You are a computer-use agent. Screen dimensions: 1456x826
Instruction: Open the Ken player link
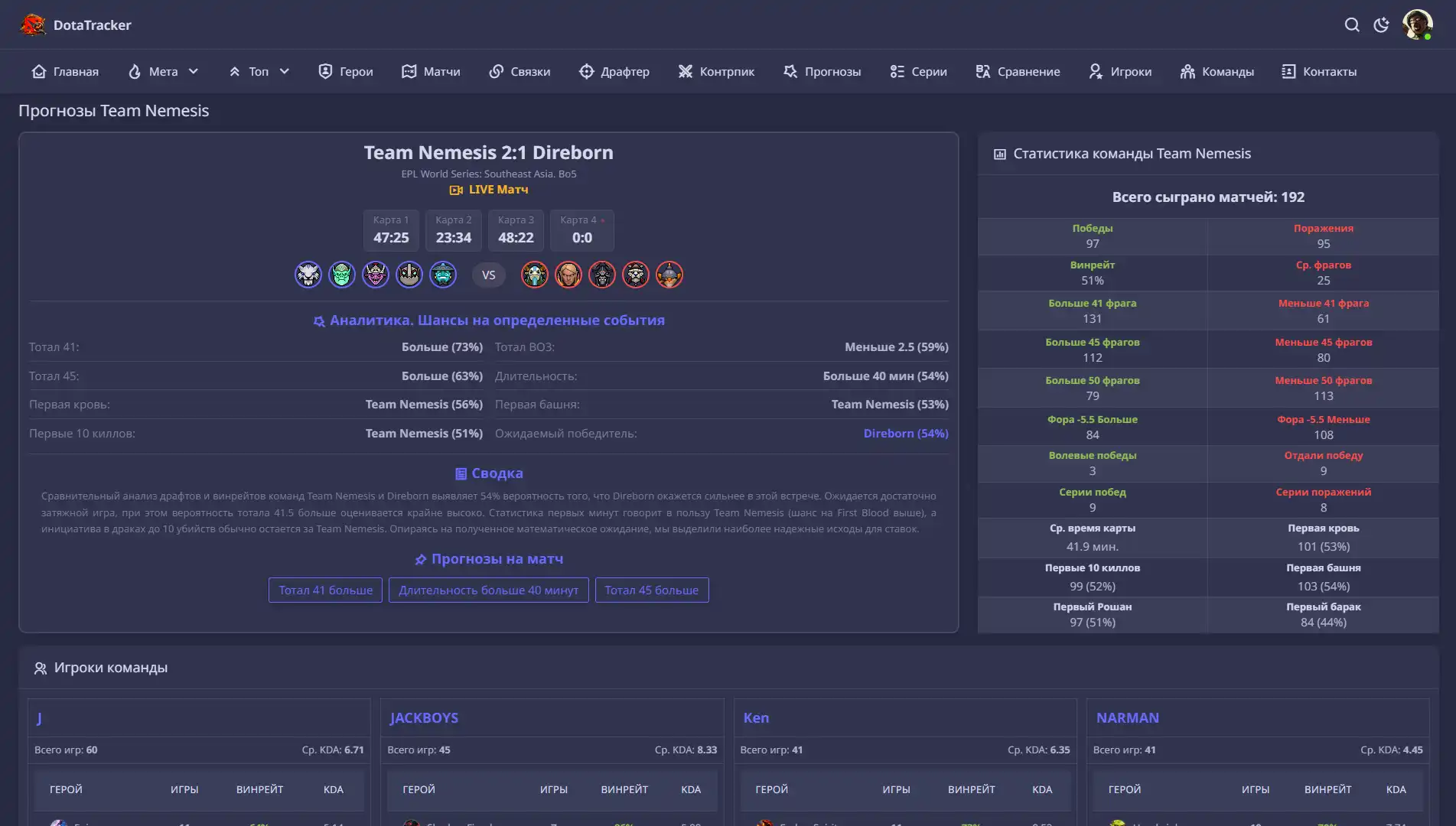pos(756,718)
